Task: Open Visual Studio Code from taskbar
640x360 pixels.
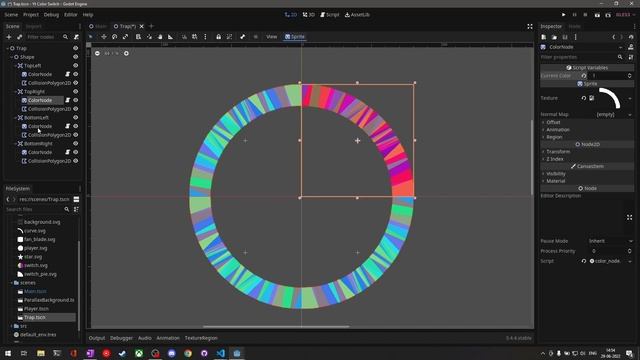Action: 220,353
